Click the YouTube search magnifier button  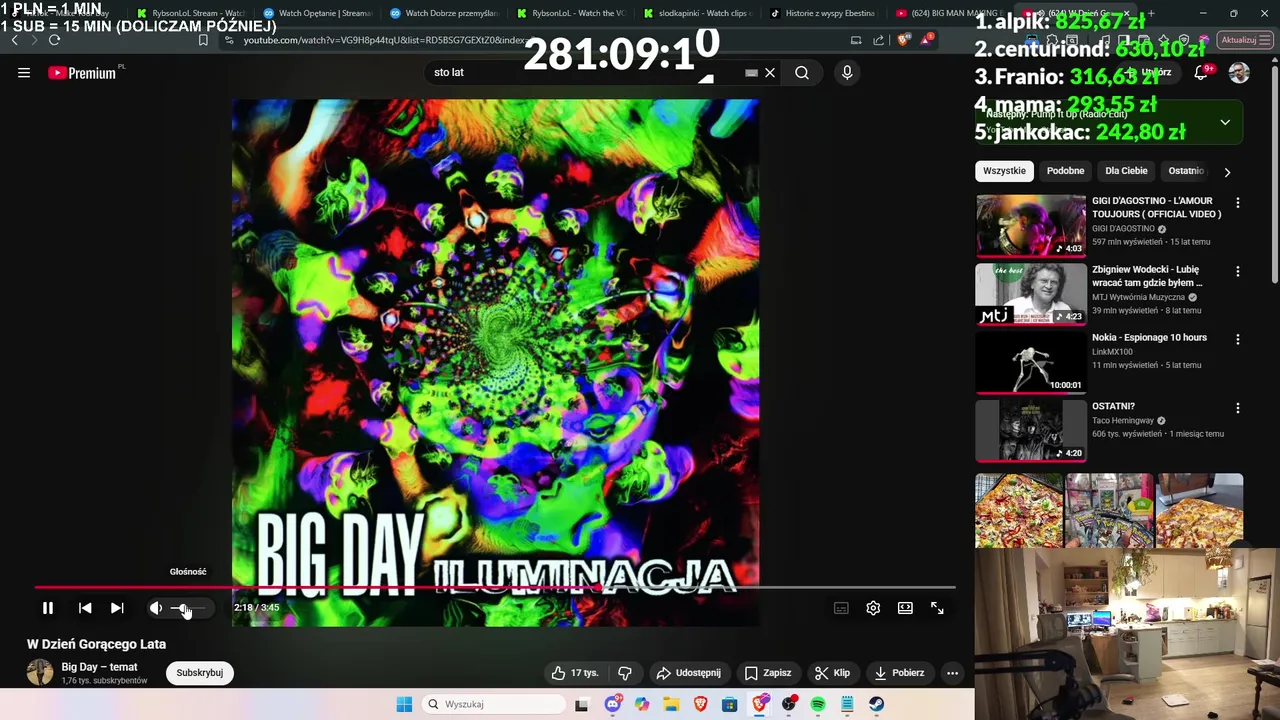[x=802, y=73]
